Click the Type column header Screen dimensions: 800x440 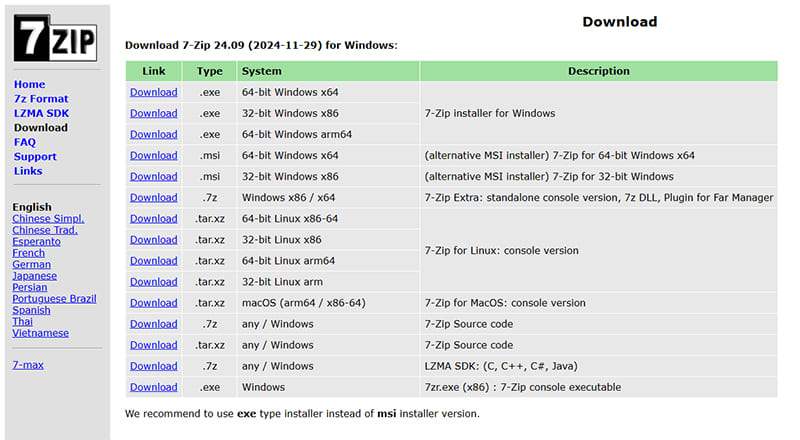[210, 71]
